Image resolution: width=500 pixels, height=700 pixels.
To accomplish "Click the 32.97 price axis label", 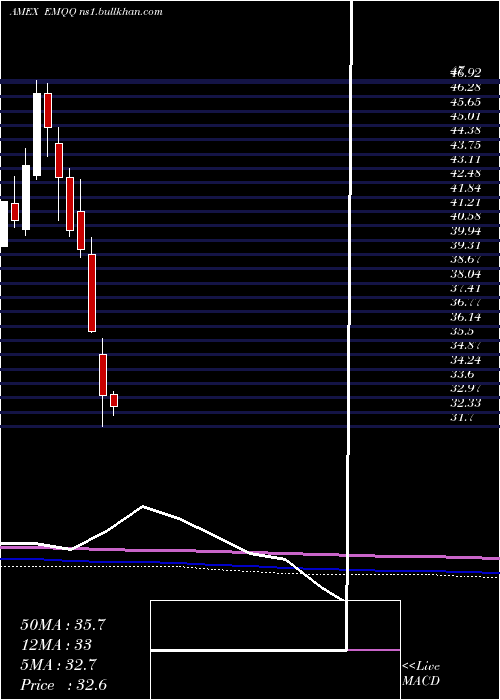I will tap(466, 388).
